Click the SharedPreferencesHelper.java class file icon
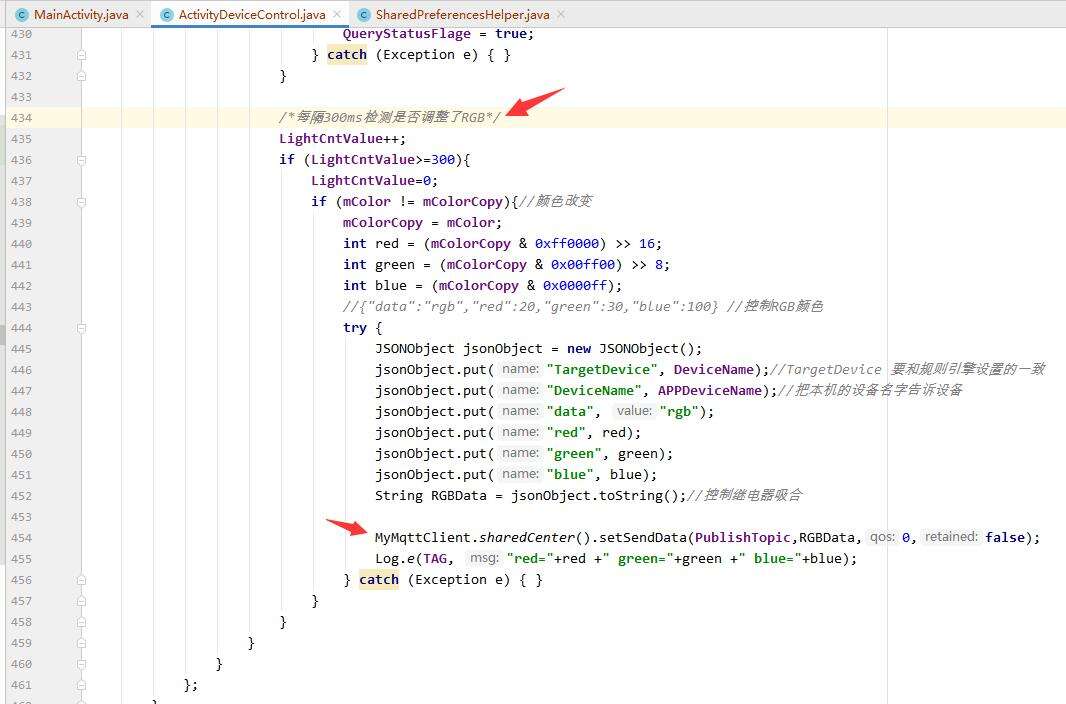 click(x=363, y=15)
